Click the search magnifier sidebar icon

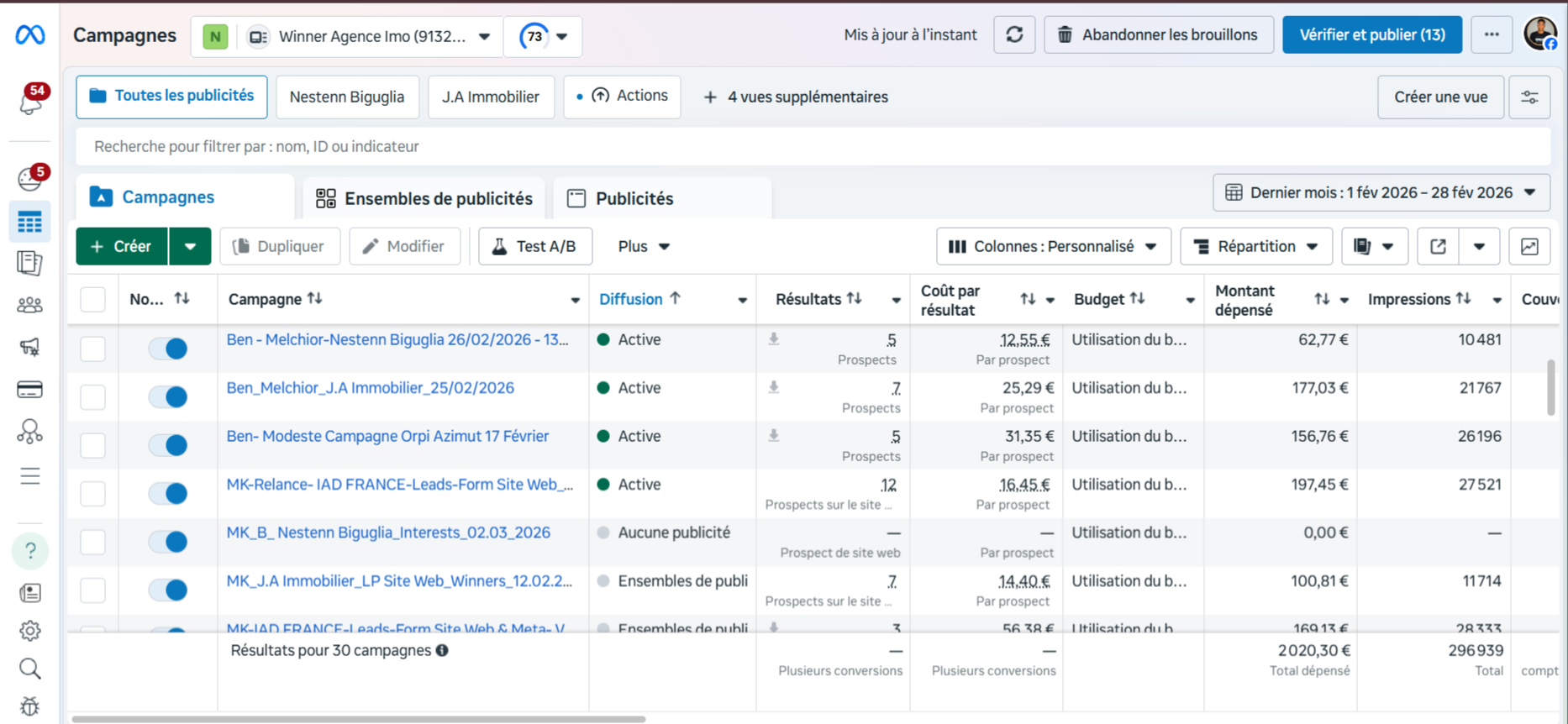(x=29, y=669)
